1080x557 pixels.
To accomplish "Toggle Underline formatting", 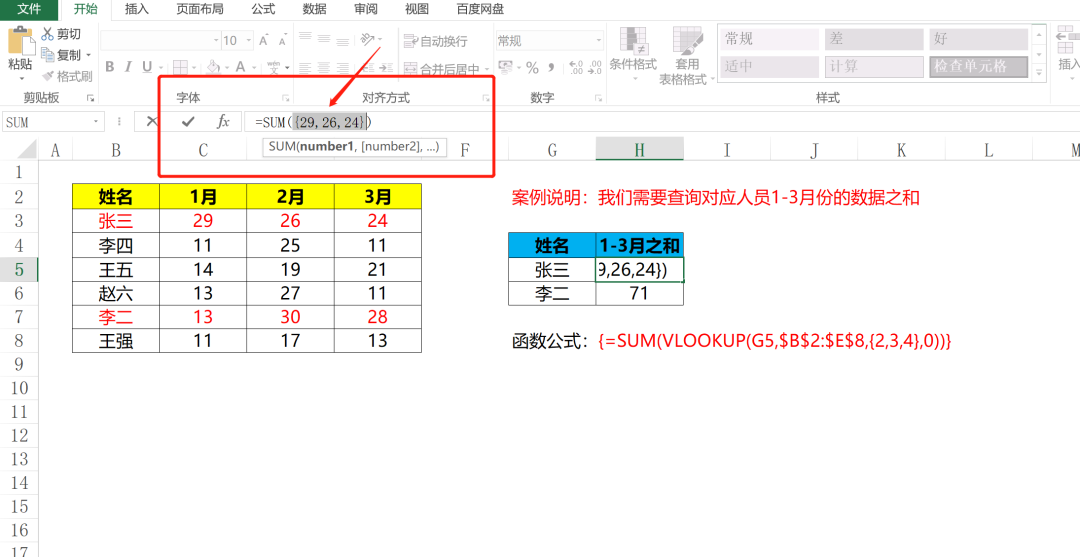I will pos(146,67).
